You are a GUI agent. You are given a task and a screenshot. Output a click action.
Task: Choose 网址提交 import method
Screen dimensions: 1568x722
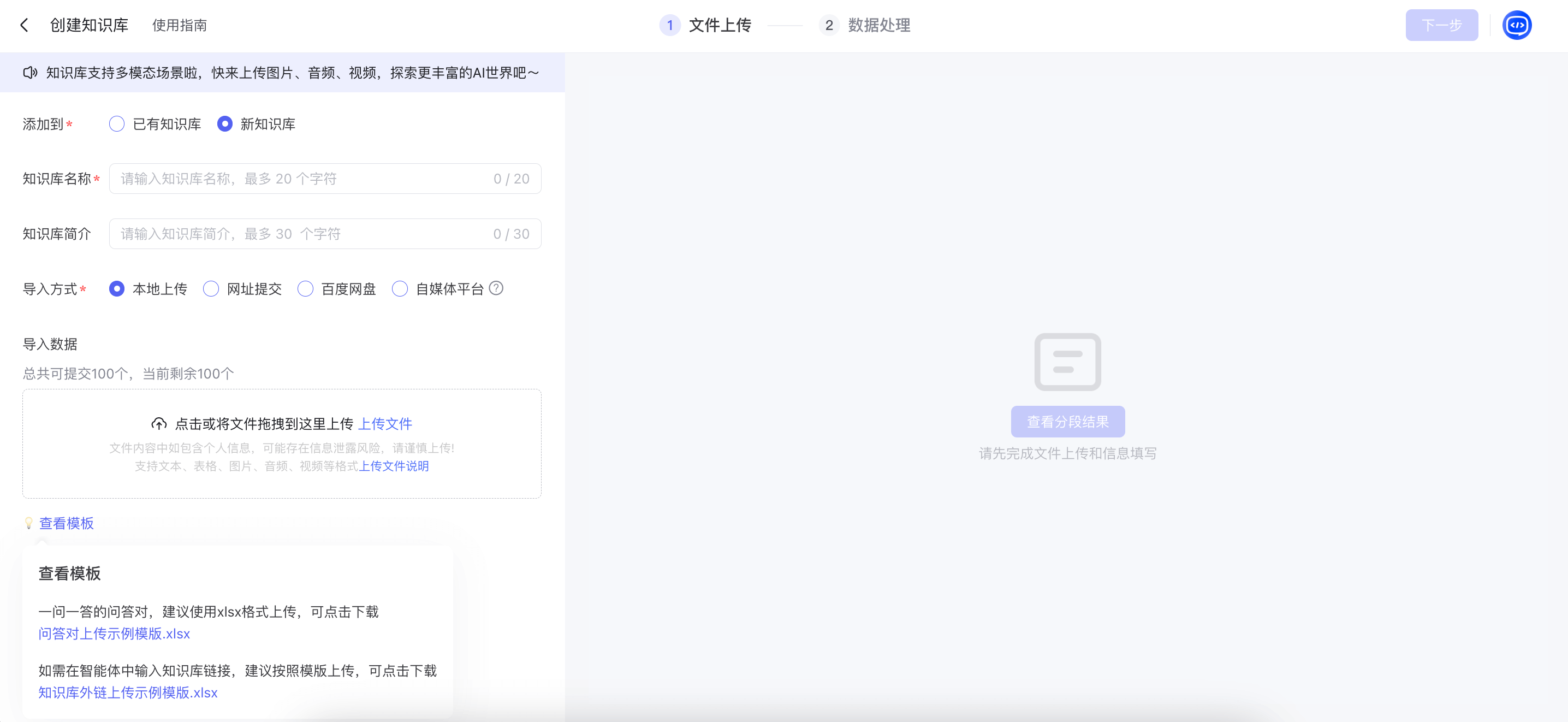[x=211, y=288]
